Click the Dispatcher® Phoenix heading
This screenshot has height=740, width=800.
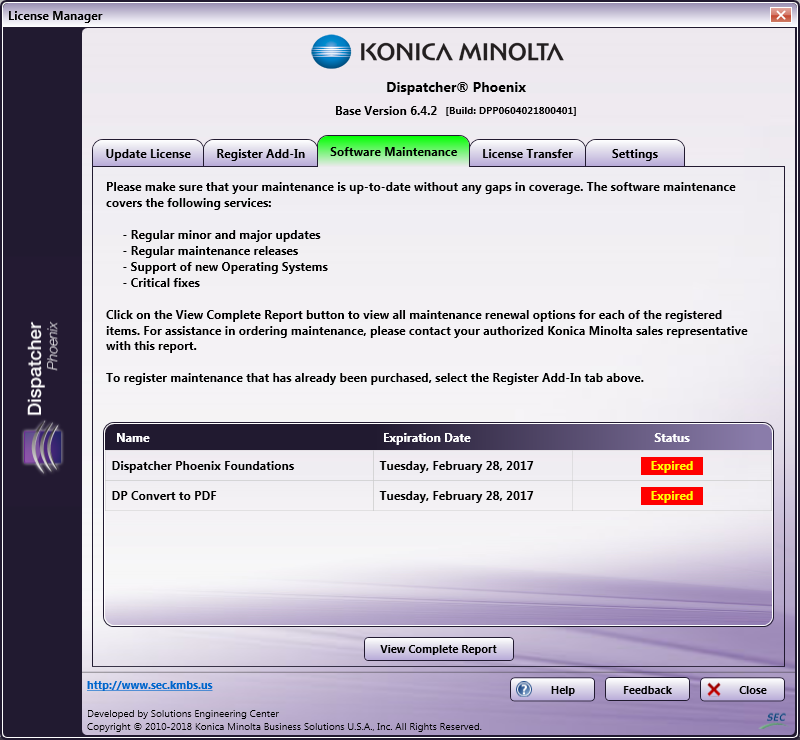click(456, 87)
